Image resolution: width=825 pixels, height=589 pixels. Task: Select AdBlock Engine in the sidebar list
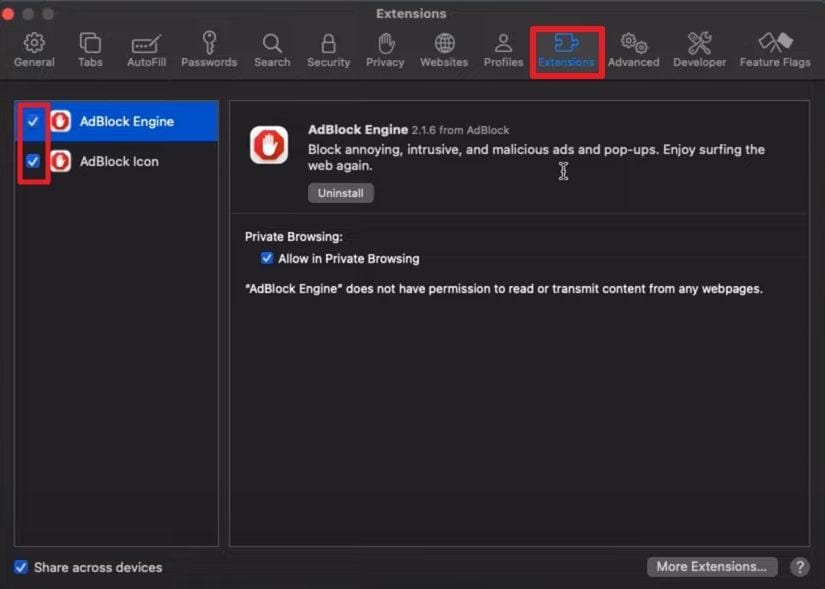click(x=120, y=121)
